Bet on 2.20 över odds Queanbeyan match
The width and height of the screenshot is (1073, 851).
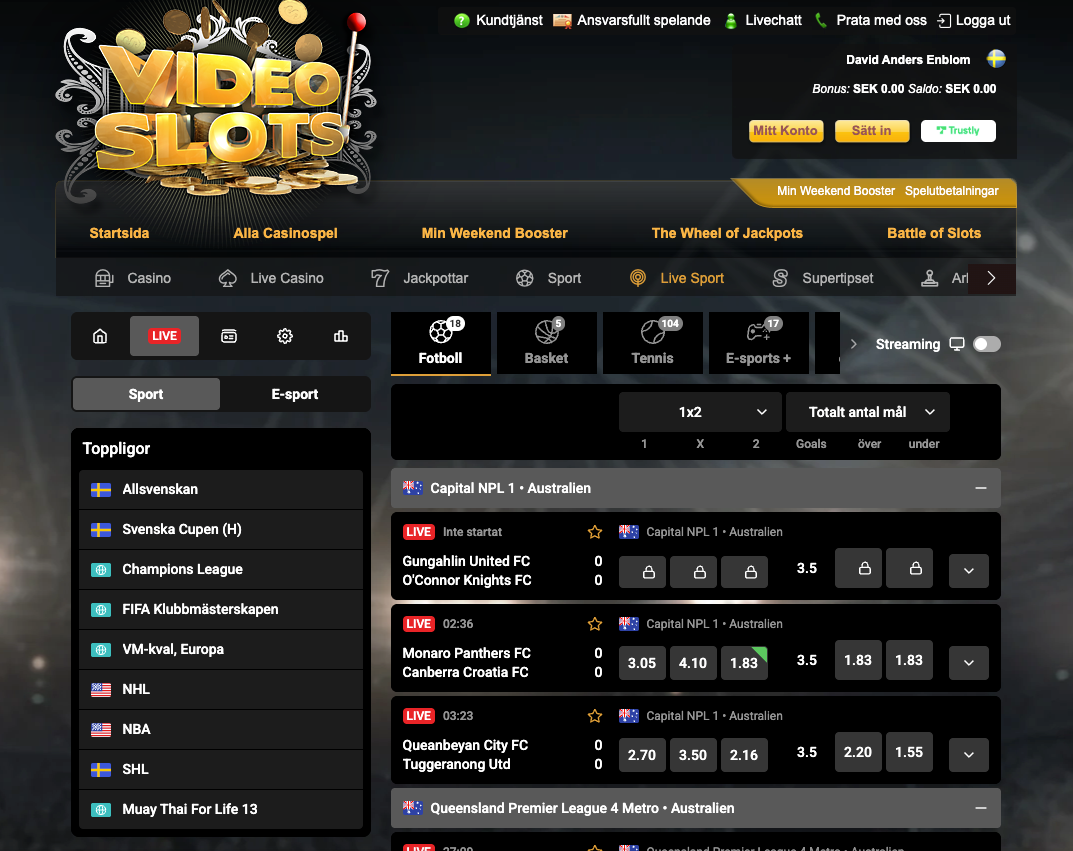[x=858, y=752]
